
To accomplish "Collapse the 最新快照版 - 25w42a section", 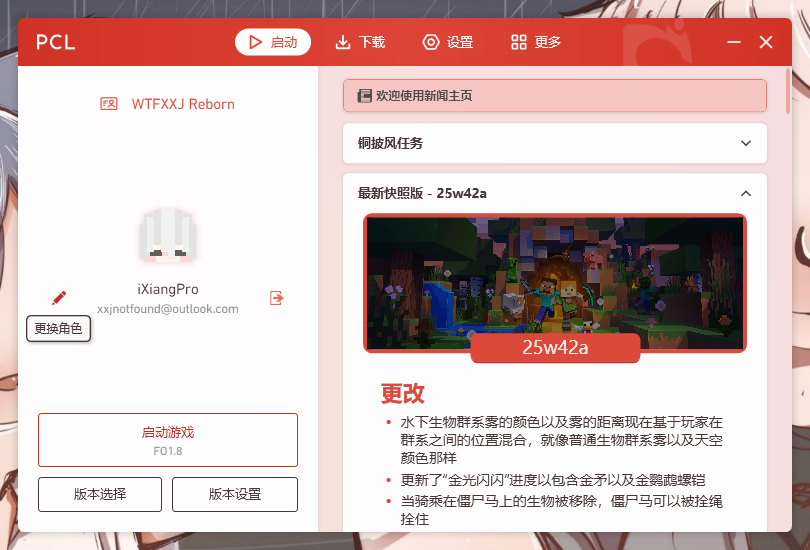I will 745,193.
